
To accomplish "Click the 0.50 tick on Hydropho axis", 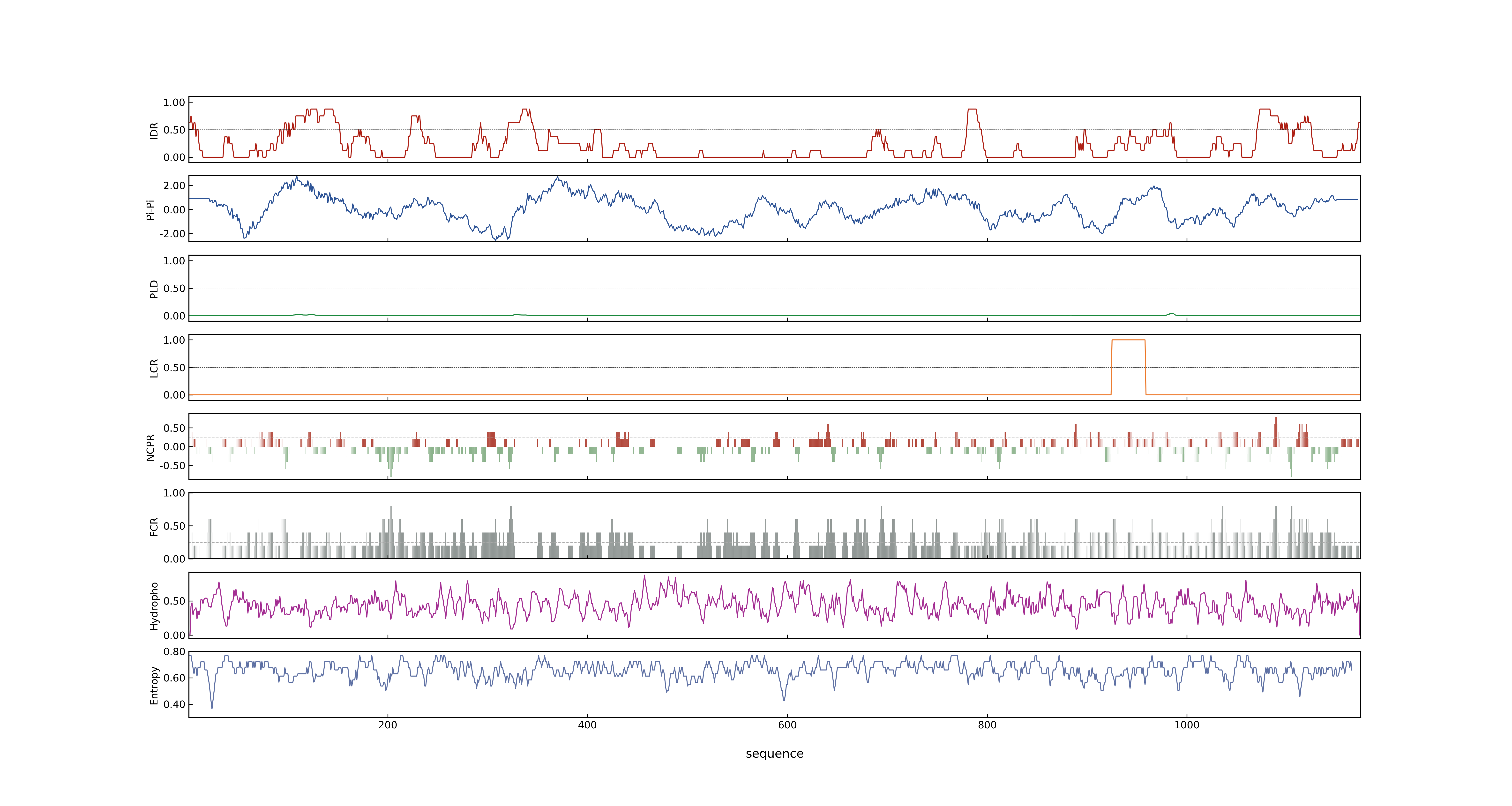I will (174, 601).
